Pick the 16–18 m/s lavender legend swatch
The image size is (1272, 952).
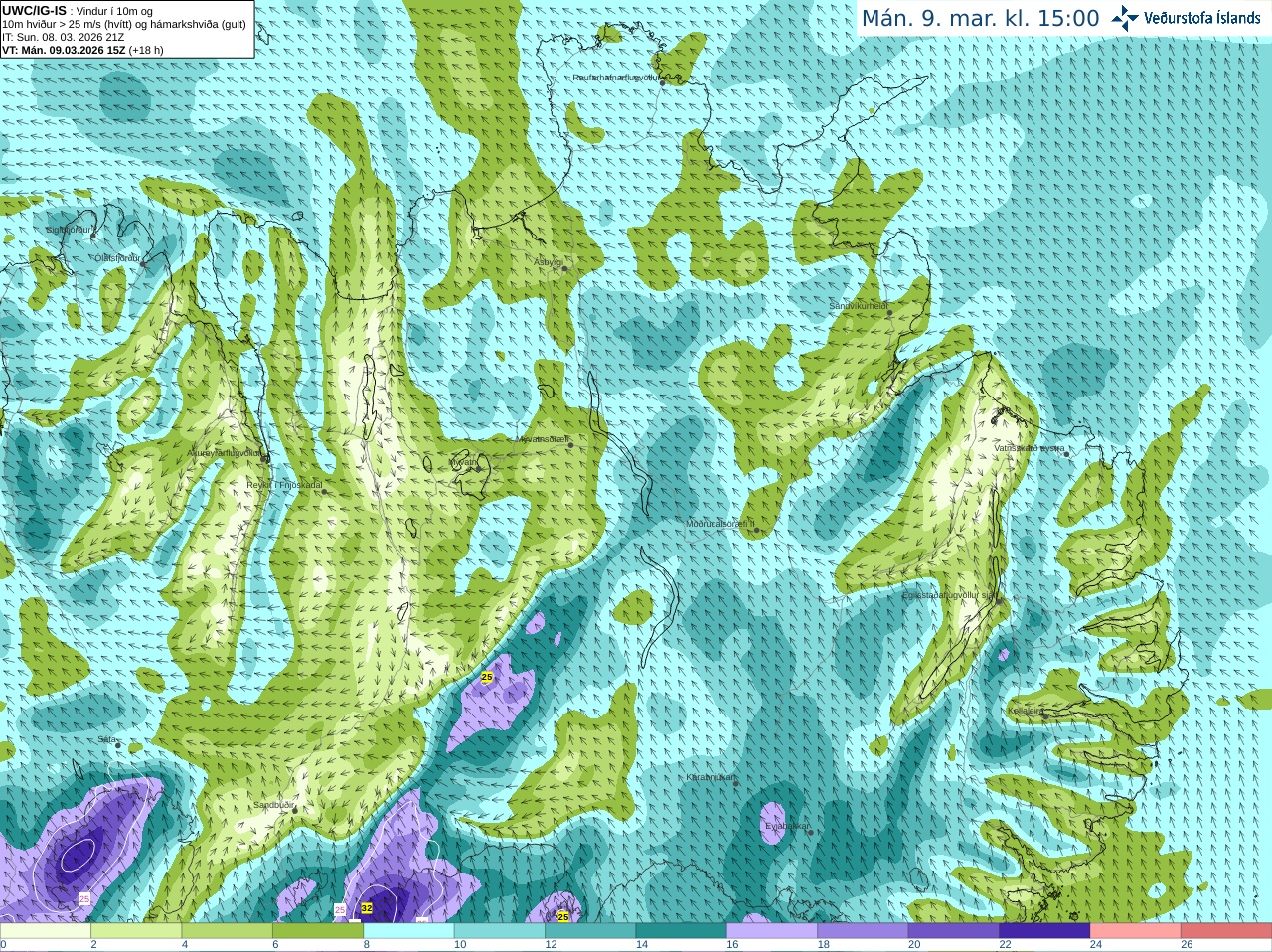pos(772,931)
